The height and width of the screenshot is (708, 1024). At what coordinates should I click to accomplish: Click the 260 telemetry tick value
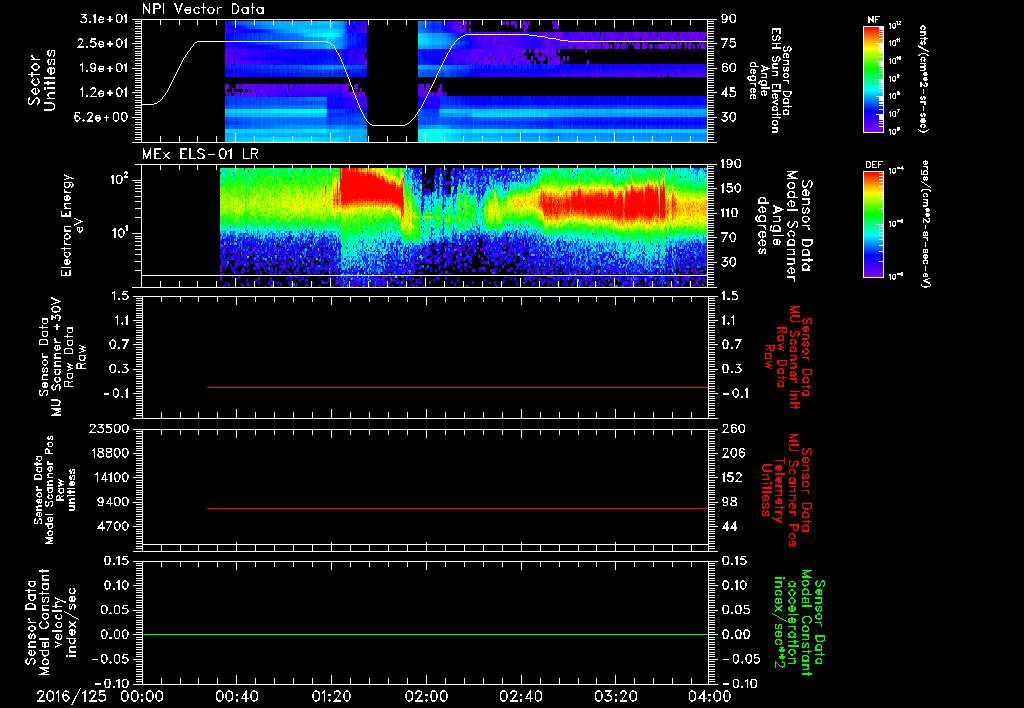pyautogui.click(x=733, y=428)
